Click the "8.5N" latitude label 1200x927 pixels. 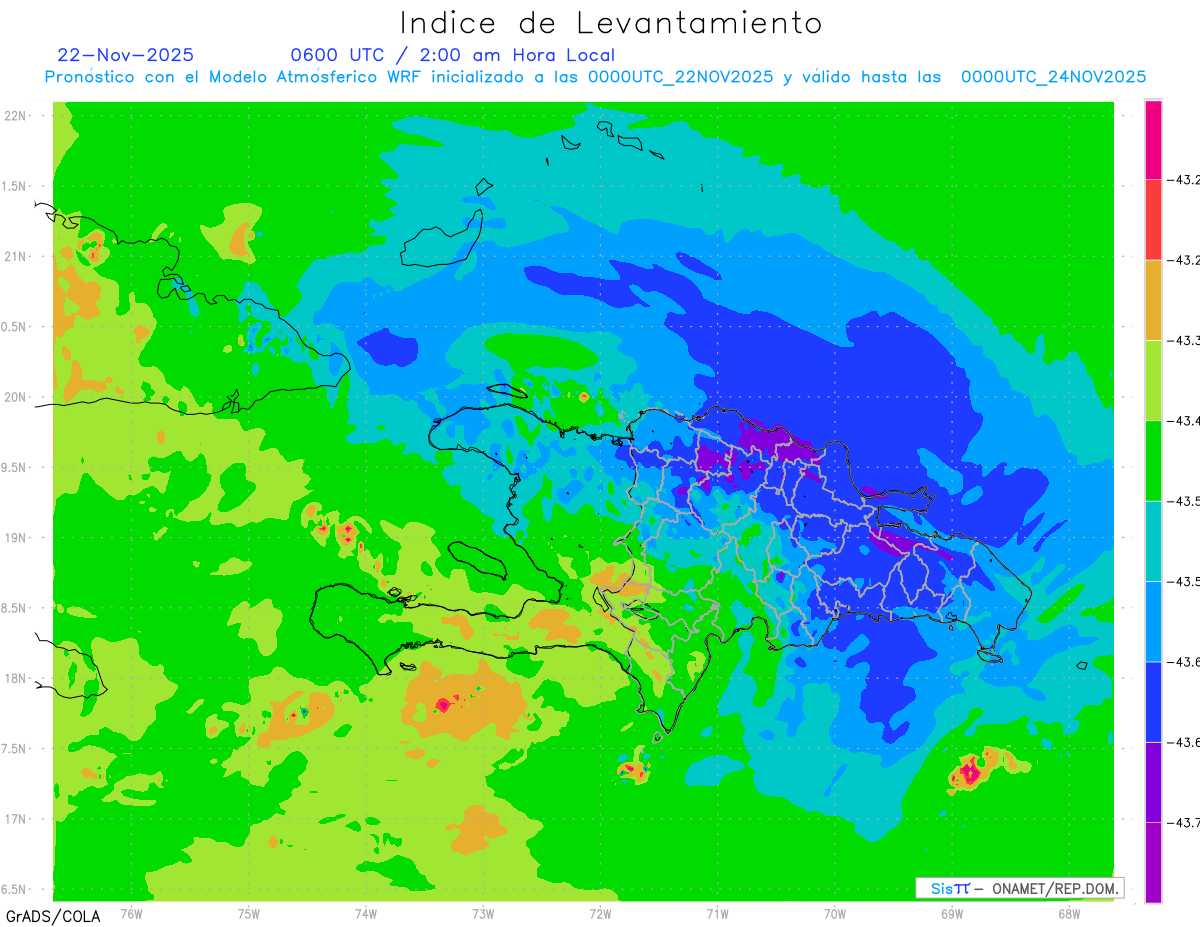(15, 608)
